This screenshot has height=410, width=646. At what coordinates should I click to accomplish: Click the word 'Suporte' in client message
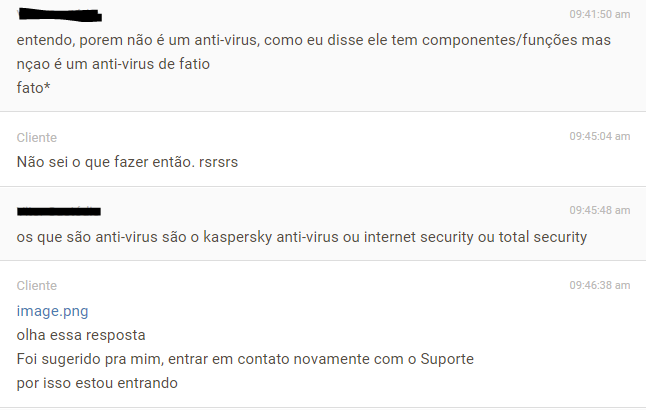[x=447, y=359]
